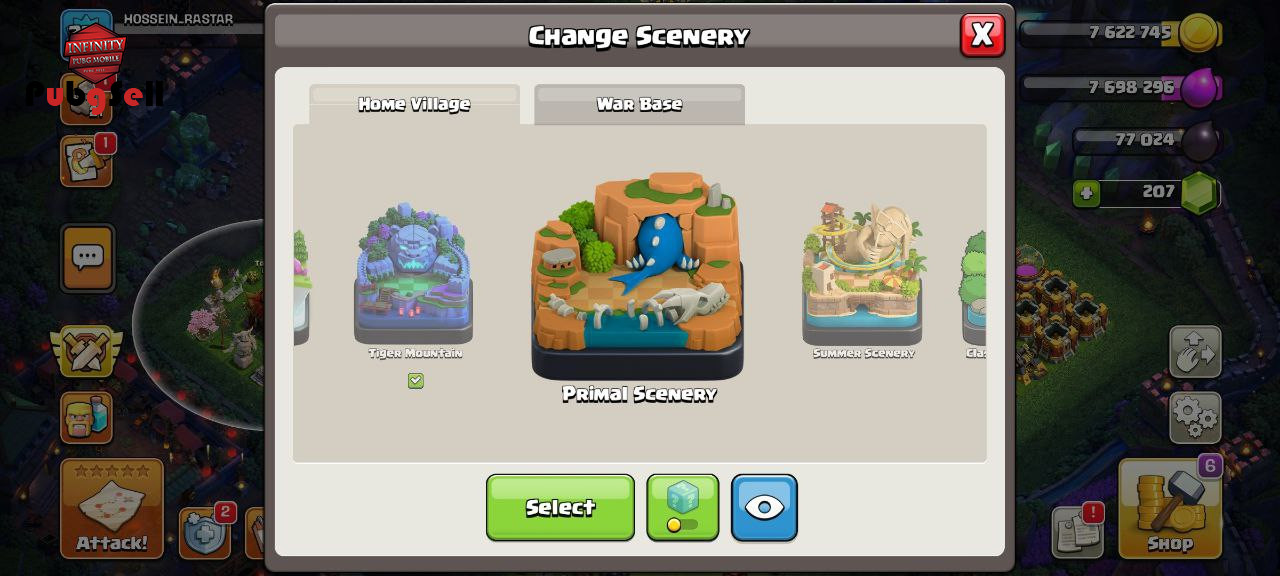Open the notes icon with red alert
The image size is (1280, 576).
point(1077,532)
